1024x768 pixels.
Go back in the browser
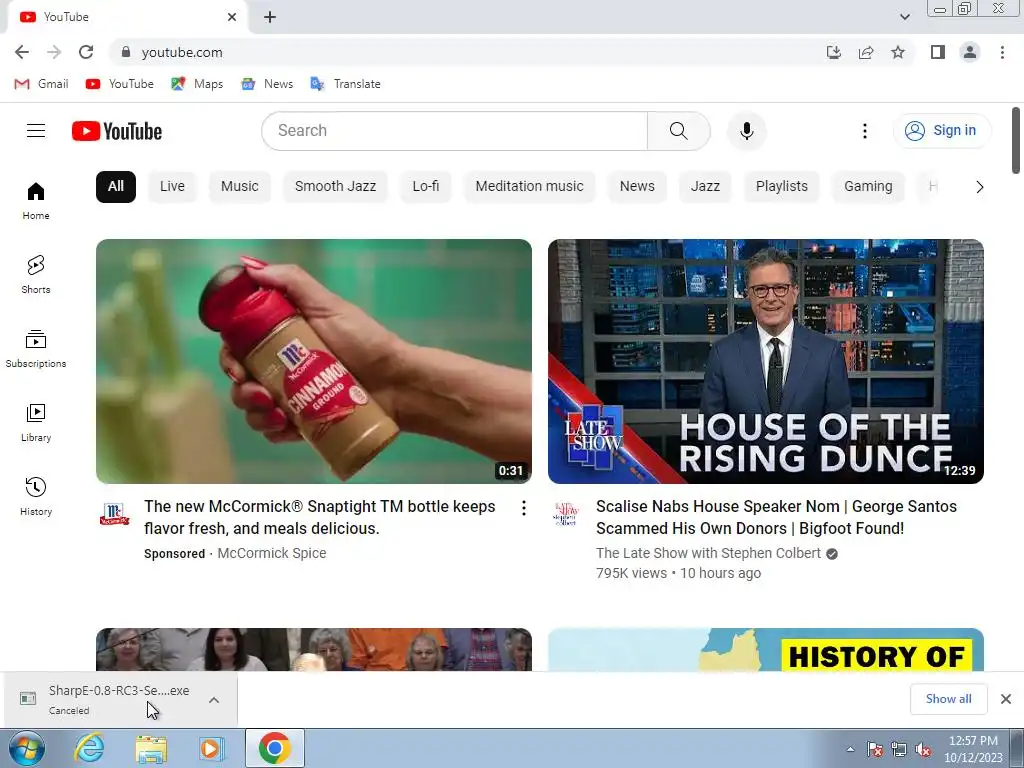22,52
